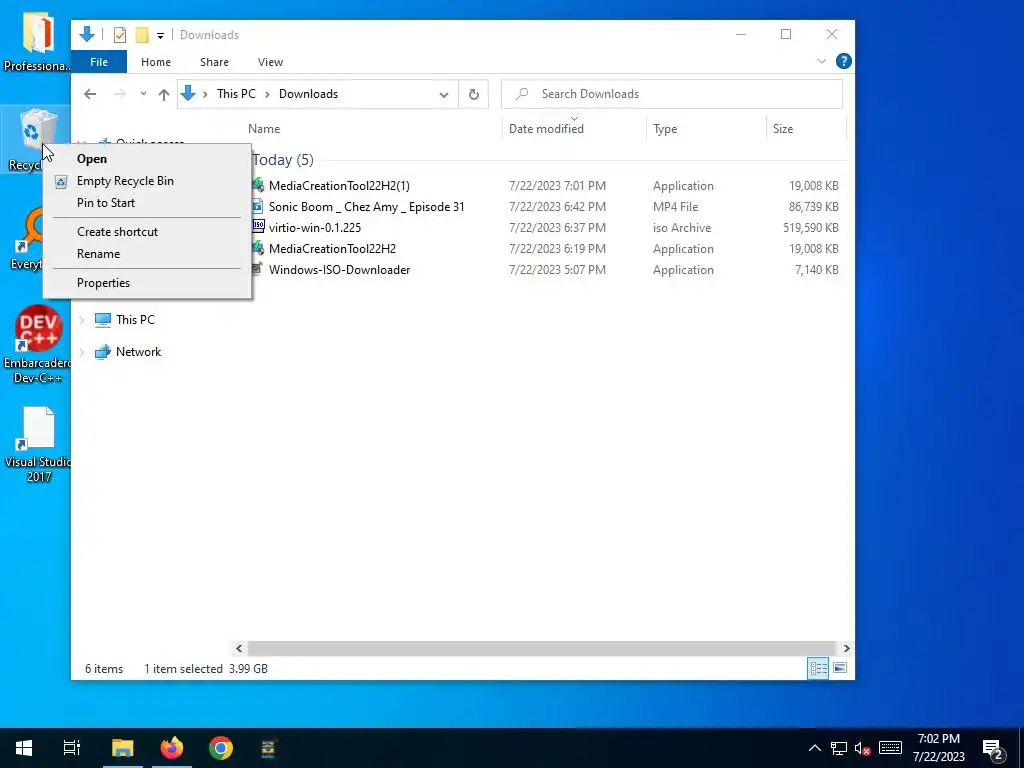Expand the Network tree node
Viewport: 1024px width, 768px height.
point(82,352)
